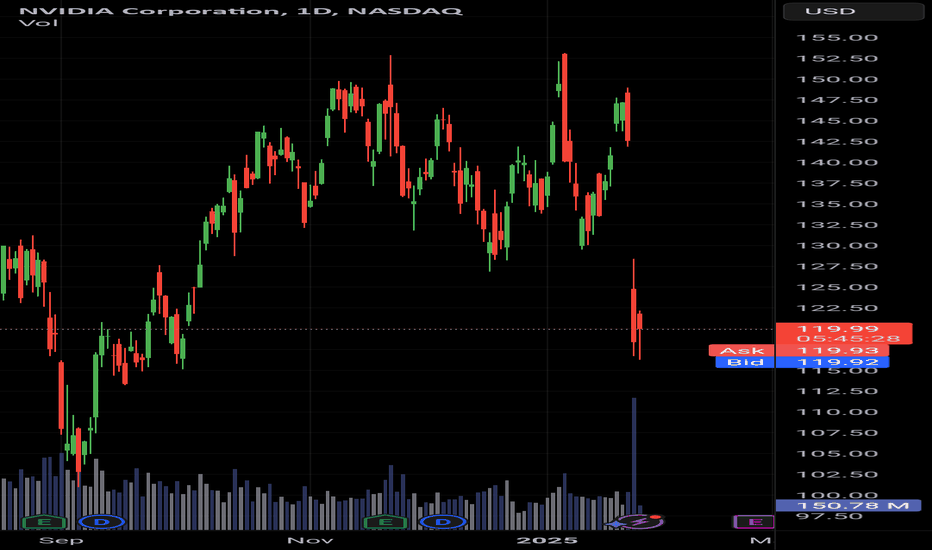This screenshot has width=932, height=550.
Task: Click the 155.00 price axis label
Action: pyautogui.click(x=837, y=38)
